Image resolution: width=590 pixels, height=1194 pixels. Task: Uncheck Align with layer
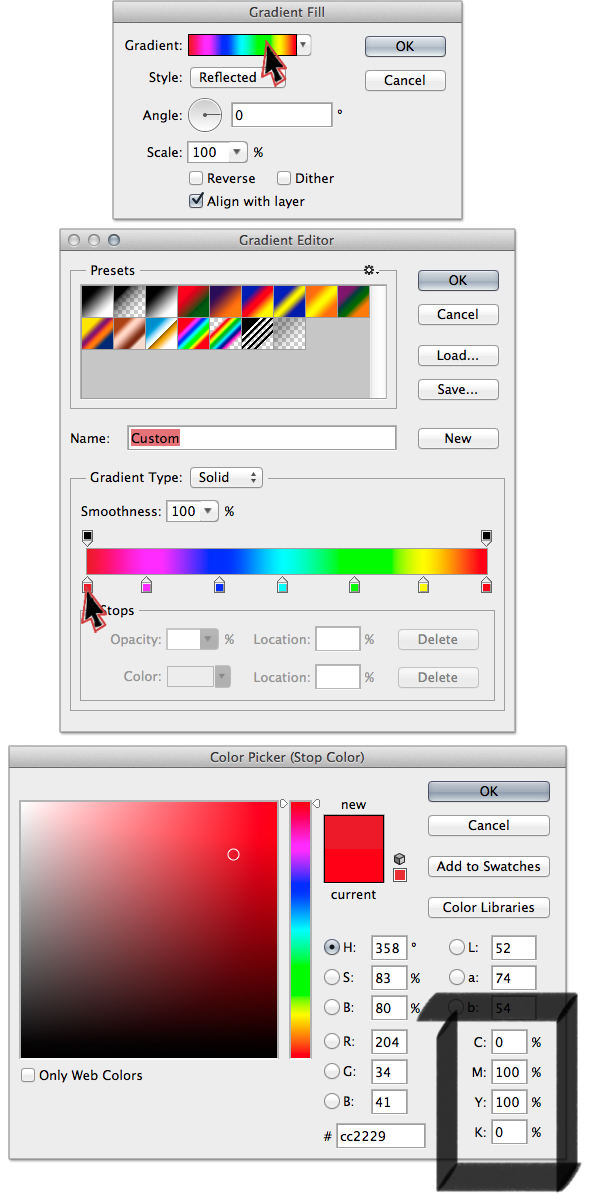pyautogui.click(x=196, y=201)
